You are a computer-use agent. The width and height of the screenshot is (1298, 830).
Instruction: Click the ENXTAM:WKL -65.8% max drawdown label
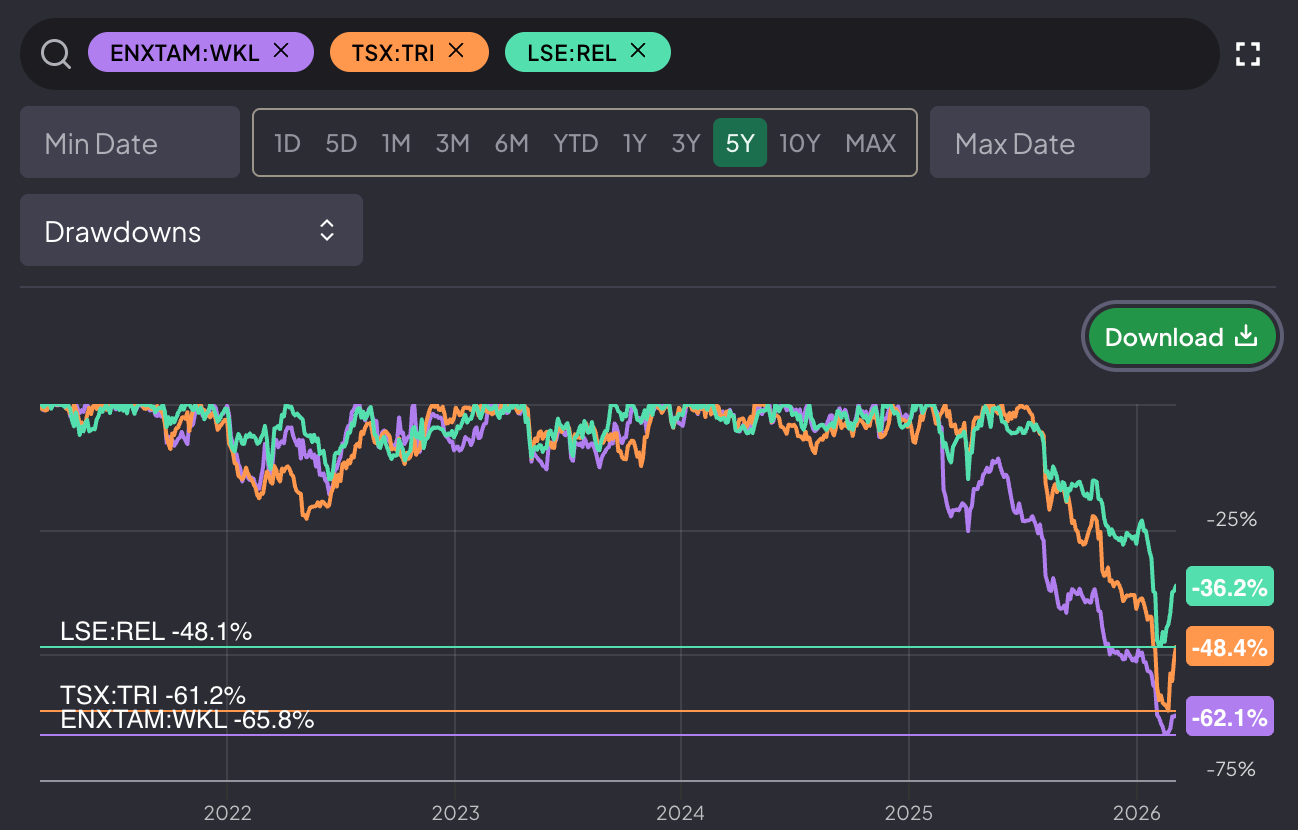point(187,719)
